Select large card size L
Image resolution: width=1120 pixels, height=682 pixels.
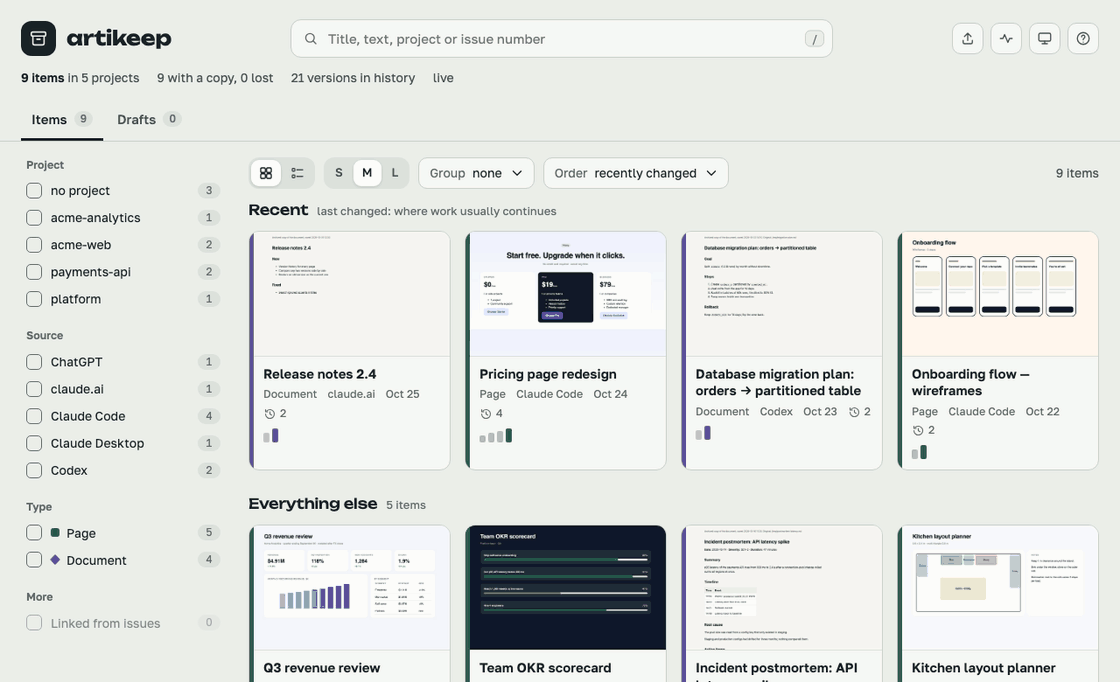tap(394, 173)
